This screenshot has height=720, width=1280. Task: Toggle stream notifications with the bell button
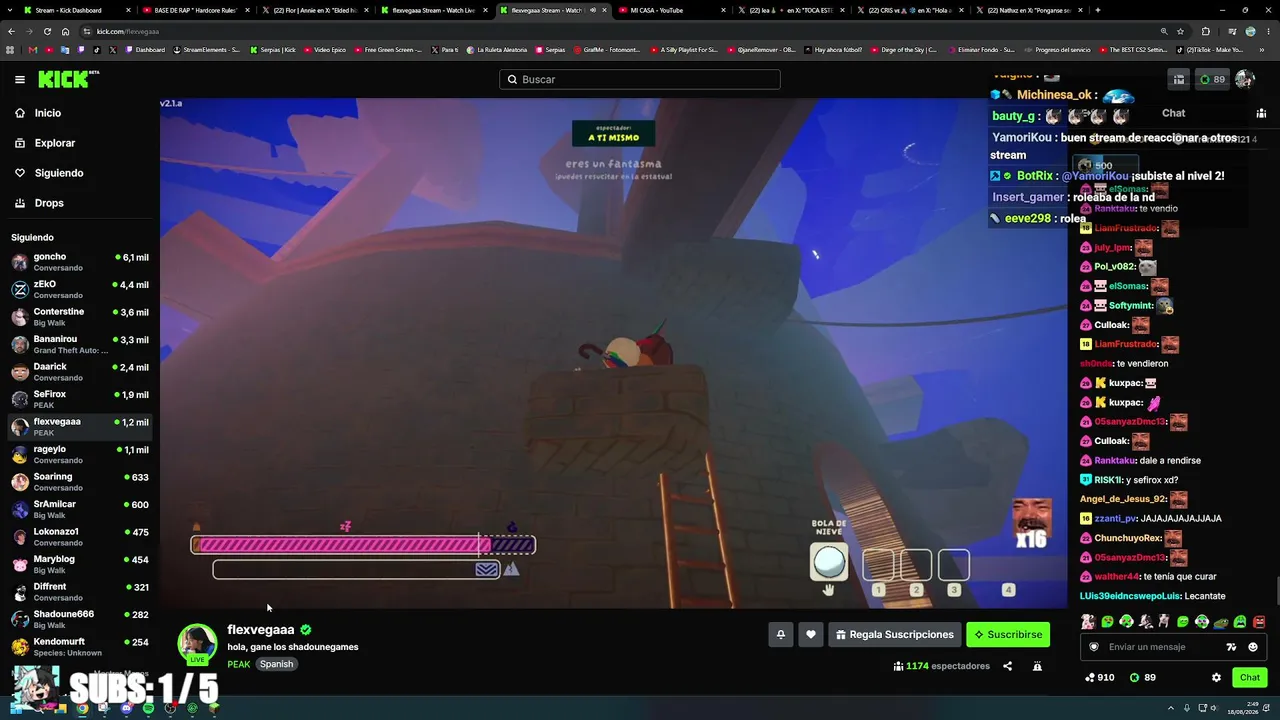(x=781, y=634)
